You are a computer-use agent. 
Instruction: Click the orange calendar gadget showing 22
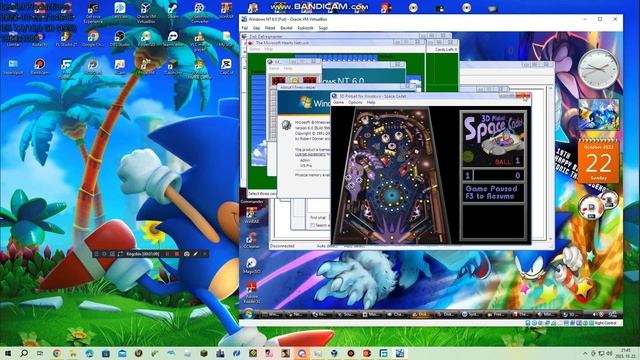[598, 162]
